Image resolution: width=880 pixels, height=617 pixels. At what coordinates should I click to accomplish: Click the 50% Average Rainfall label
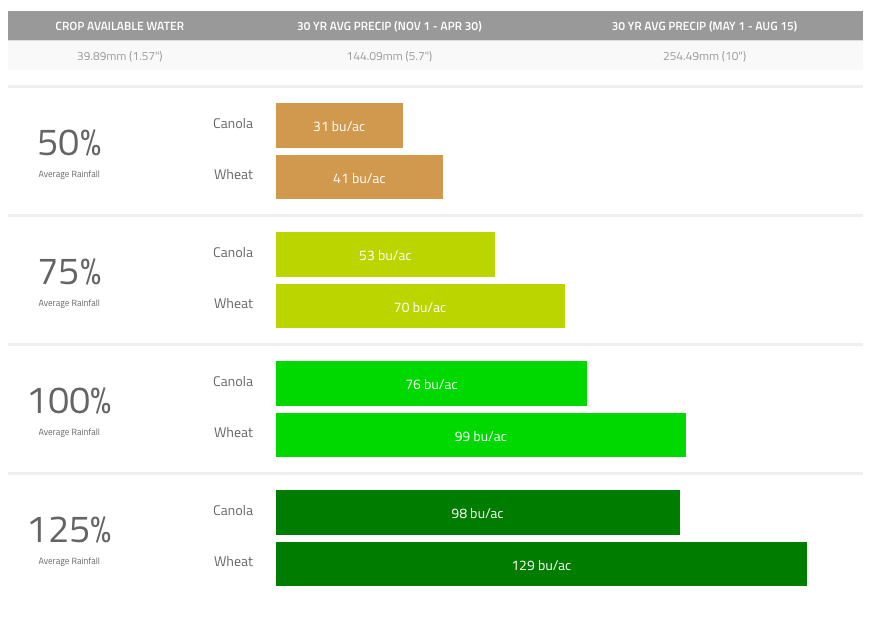(69, 150)
